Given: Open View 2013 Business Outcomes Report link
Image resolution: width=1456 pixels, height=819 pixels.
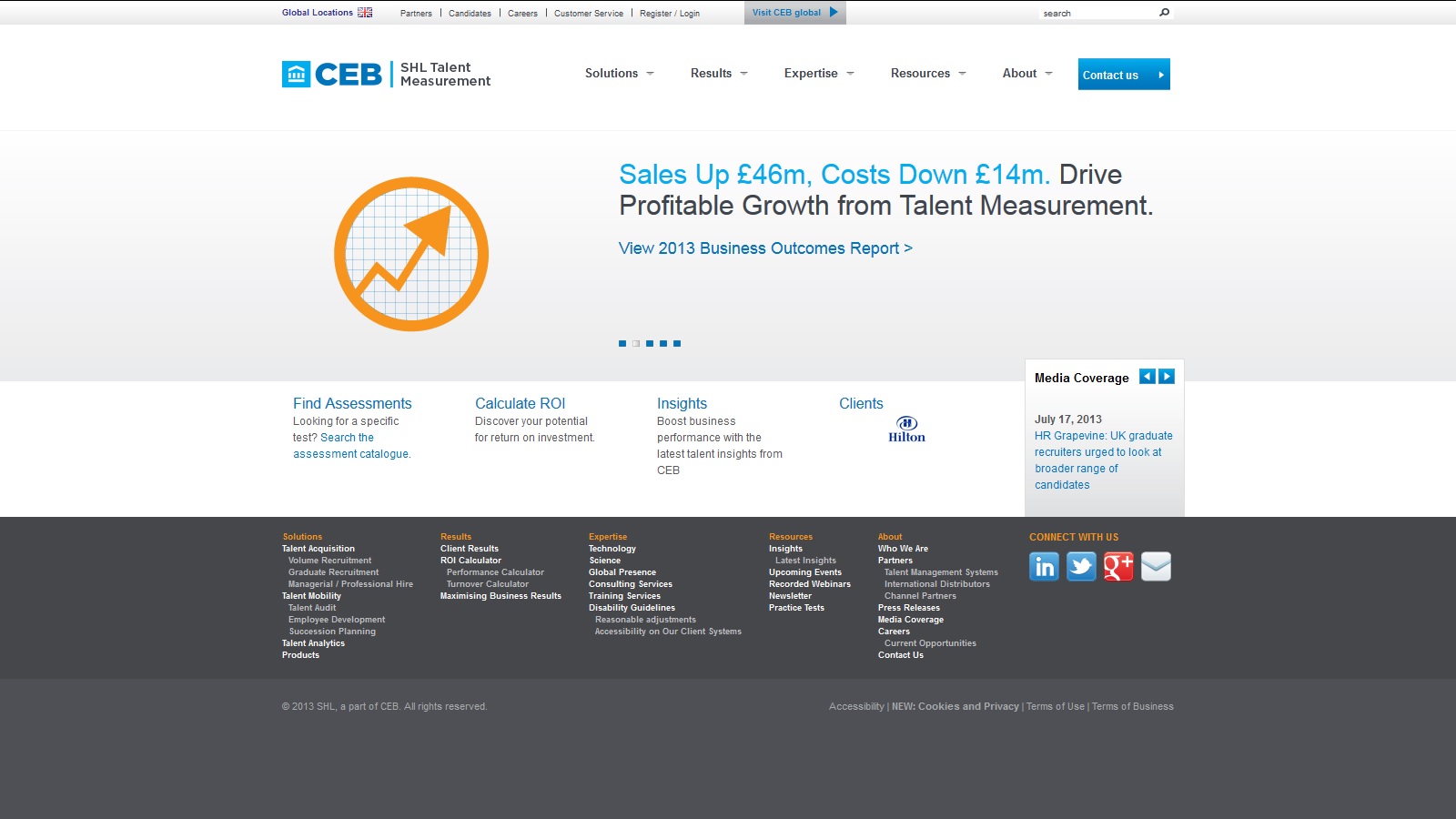Looking at the screenshot, I should [765, 248].
